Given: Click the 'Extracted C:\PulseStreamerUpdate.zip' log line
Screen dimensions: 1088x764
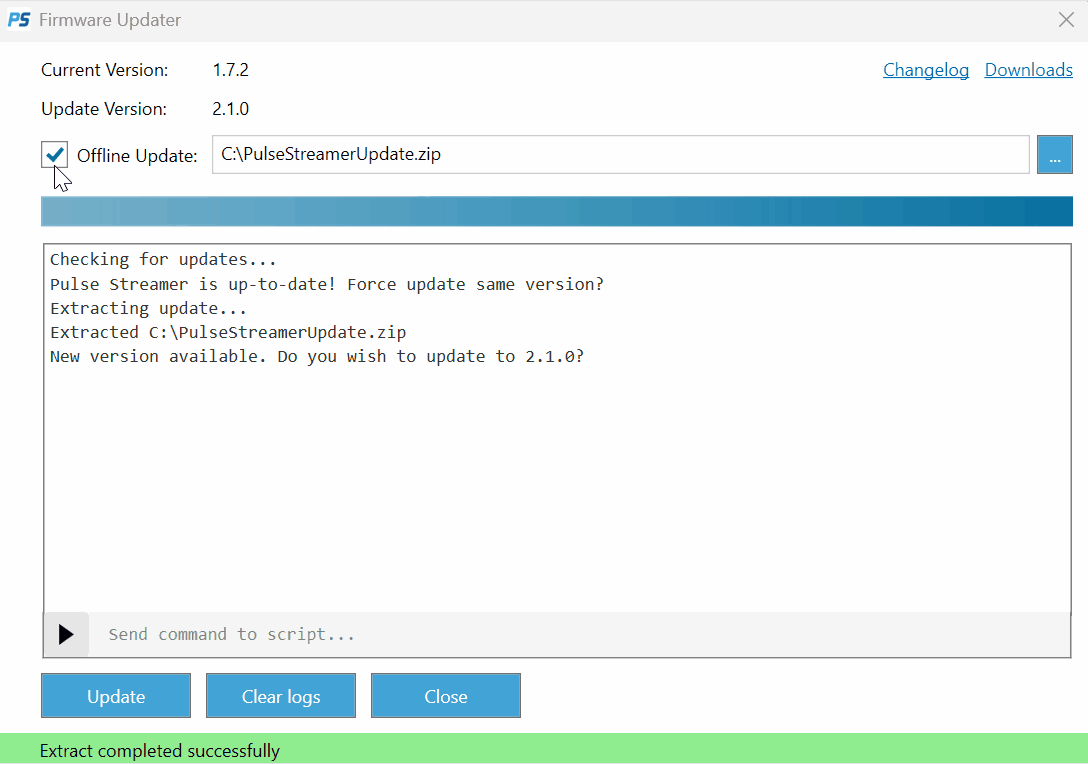Looking at the screenshot, I should point(228,332).
